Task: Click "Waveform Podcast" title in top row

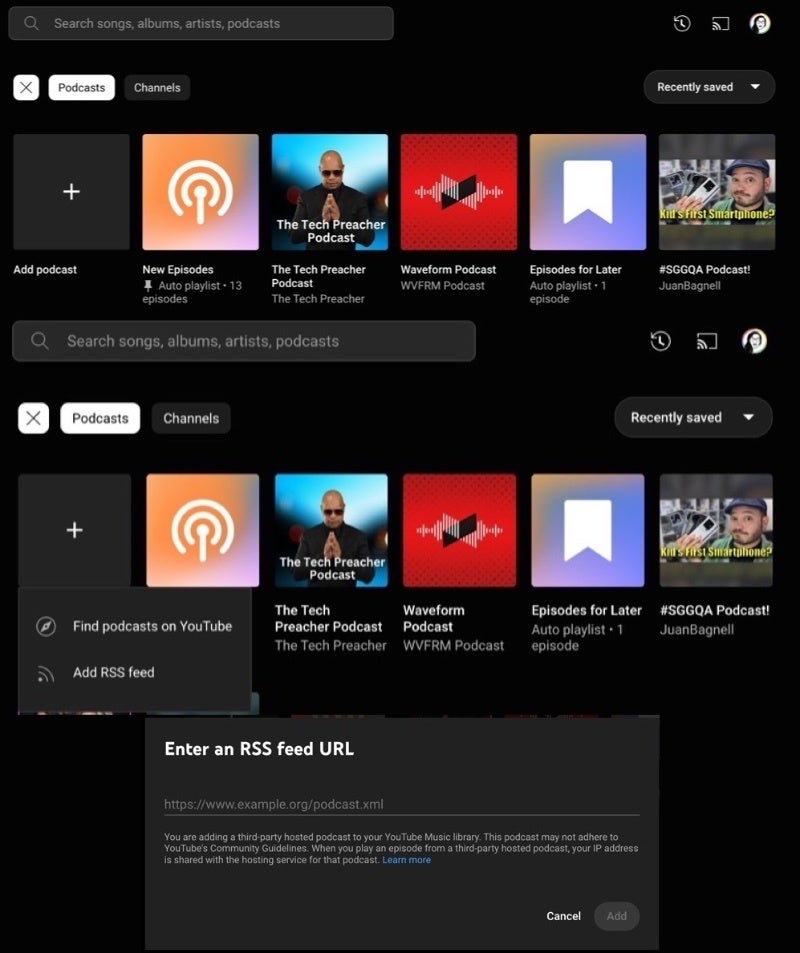Action: (448, 269)
